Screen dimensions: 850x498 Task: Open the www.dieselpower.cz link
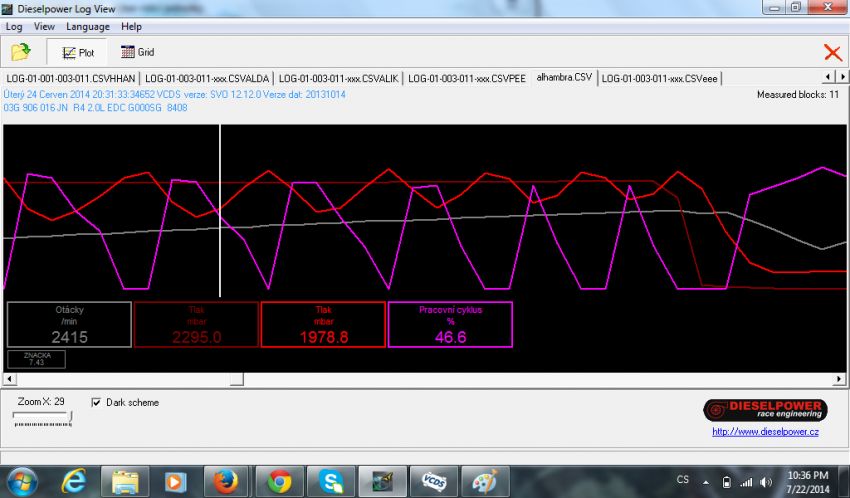(x=765, y=432)
